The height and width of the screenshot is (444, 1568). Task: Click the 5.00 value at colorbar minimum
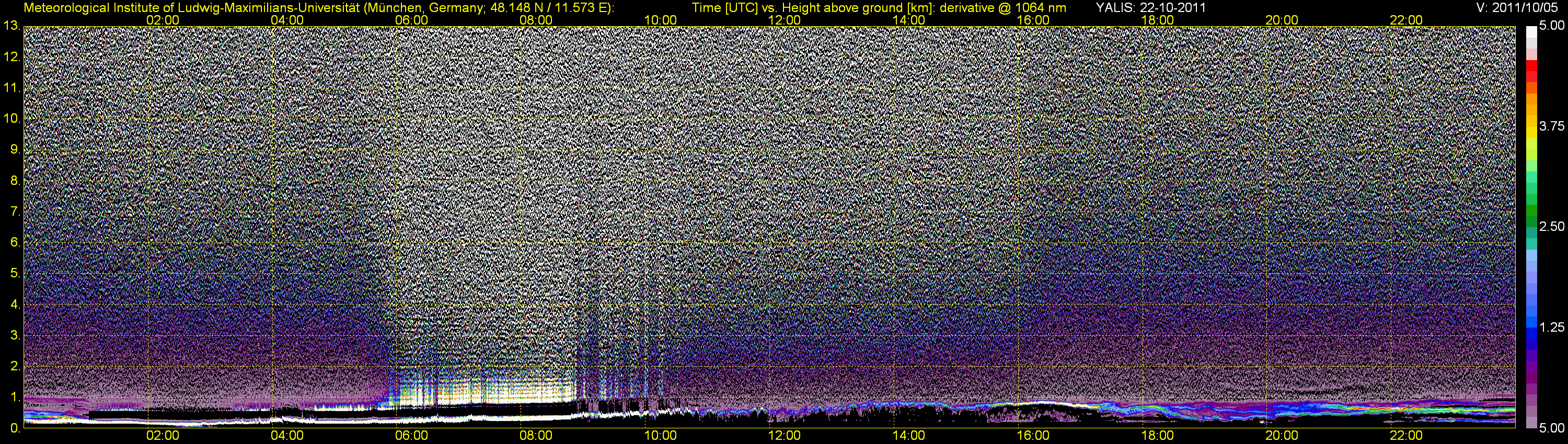pos(1552,428)
